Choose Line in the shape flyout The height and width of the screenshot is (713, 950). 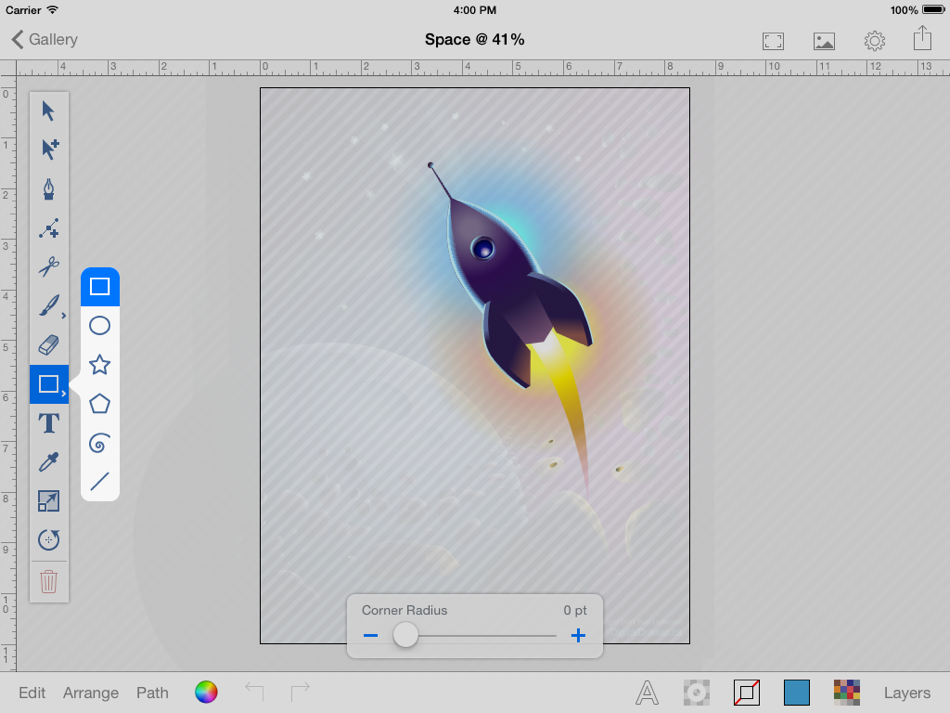click(100, 482)
